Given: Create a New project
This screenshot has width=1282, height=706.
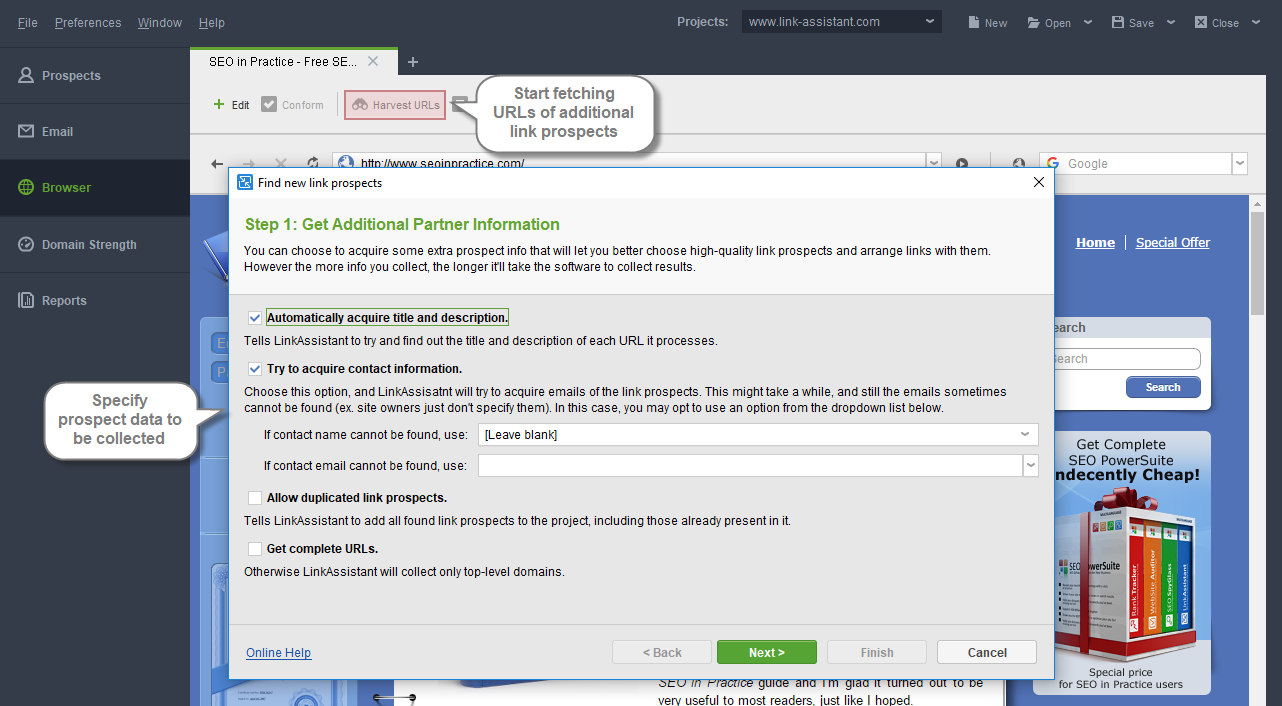Looking at the screenshot, I should pos(987,22).
